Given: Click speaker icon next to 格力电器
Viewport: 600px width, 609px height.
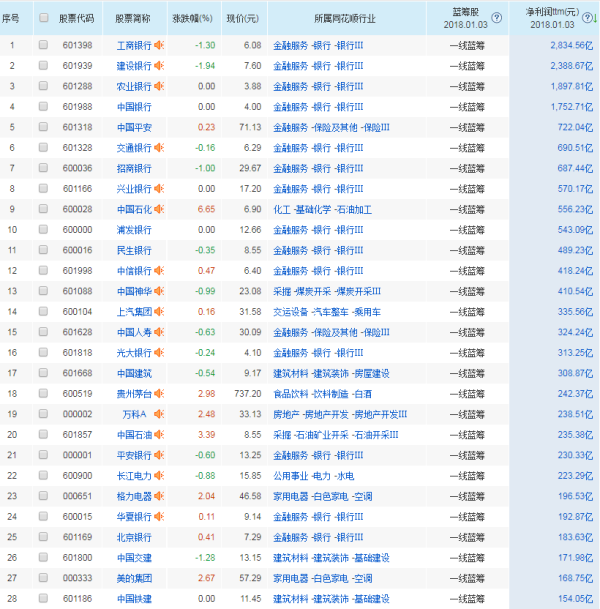Looking at the screenshot, I should coord(159,496).
